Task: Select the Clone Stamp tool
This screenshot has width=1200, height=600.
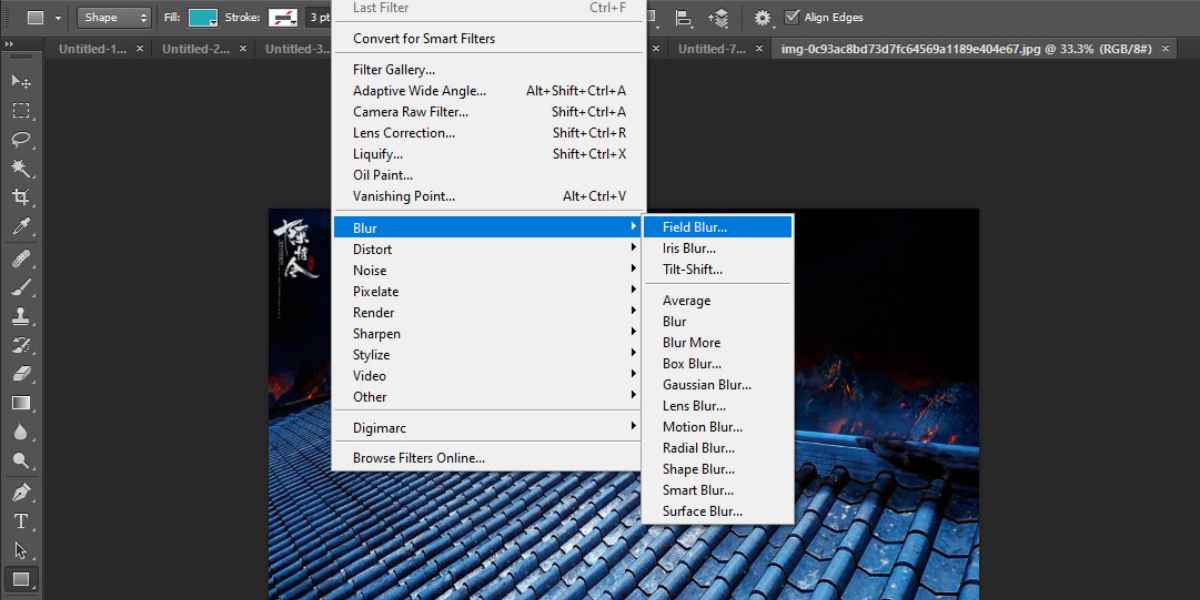Action: coord(21,316)
